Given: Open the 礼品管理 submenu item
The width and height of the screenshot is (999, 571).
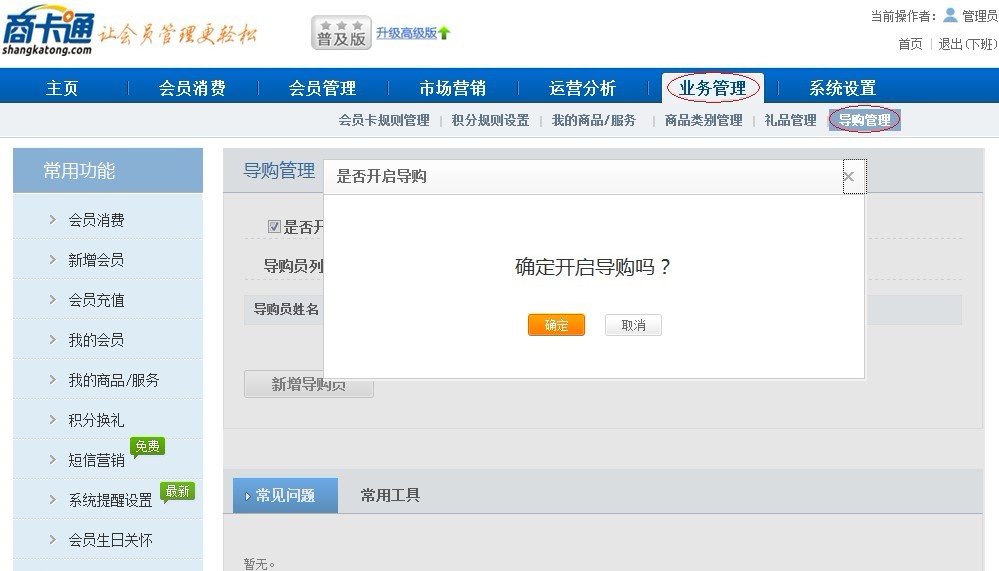Looking at the screenshot, I should click(x=790, y=120).
